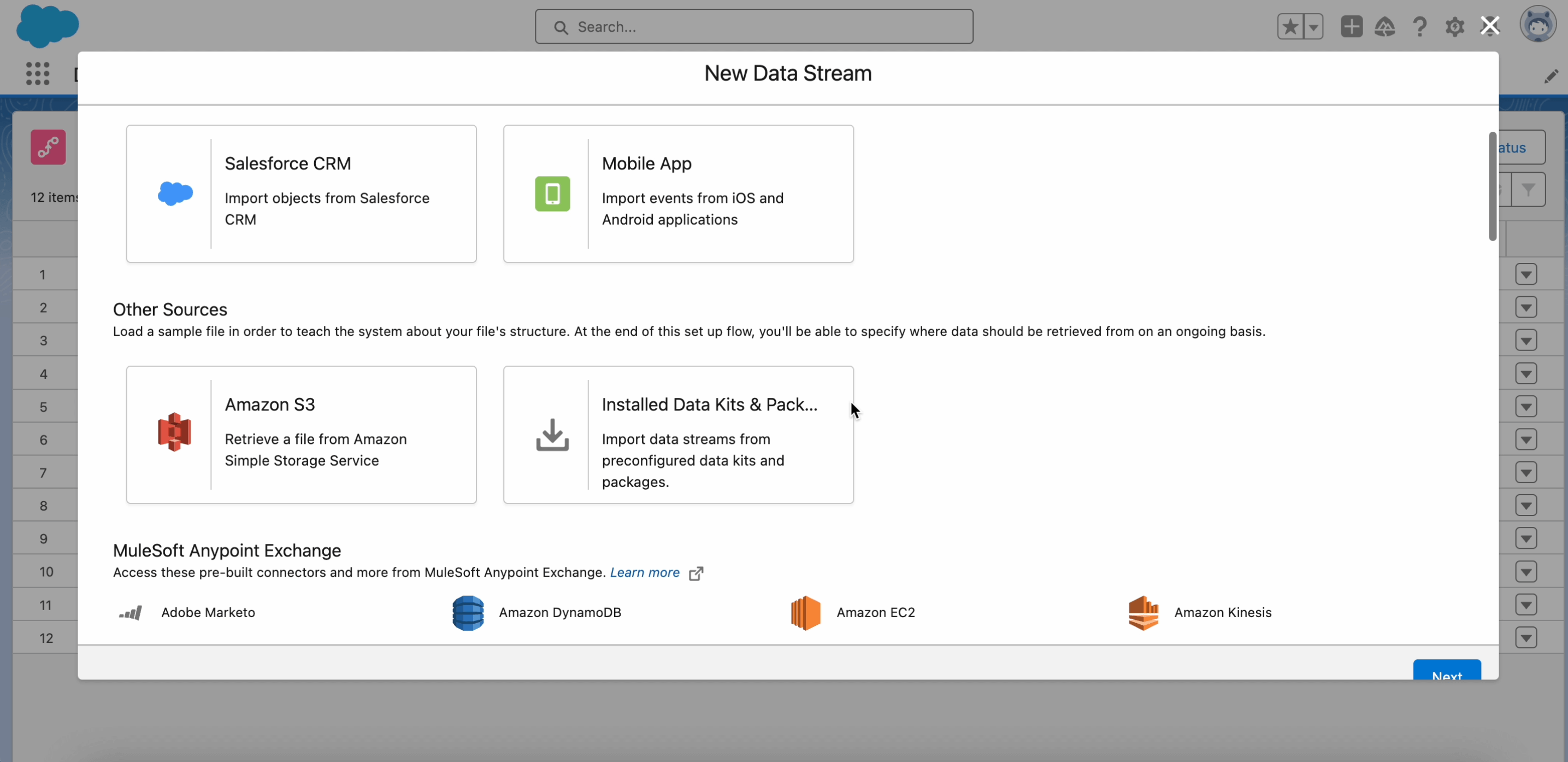Open row 4 actions dropdown

1525,373
